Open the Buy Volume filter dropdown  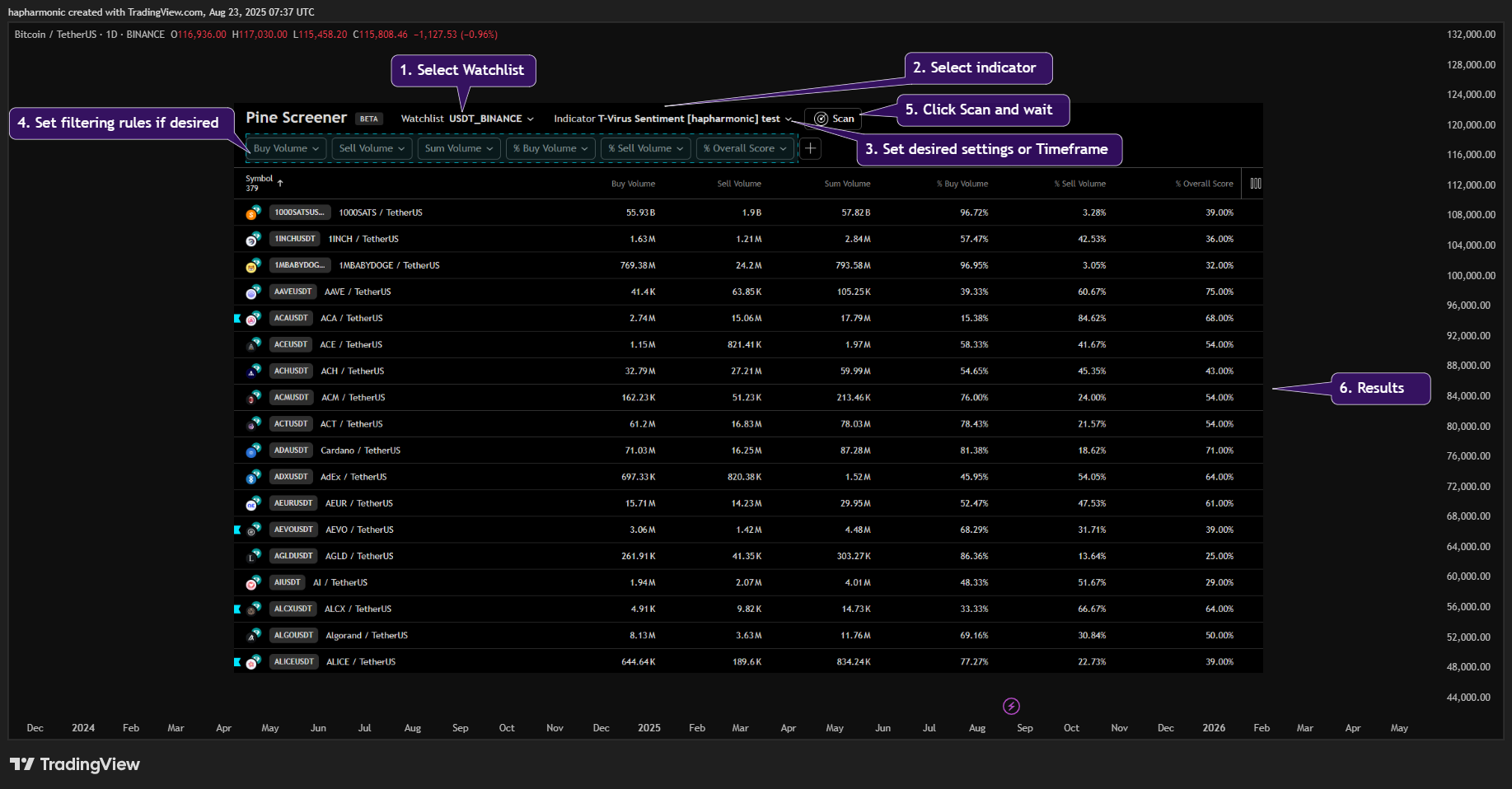pos(286,148)
